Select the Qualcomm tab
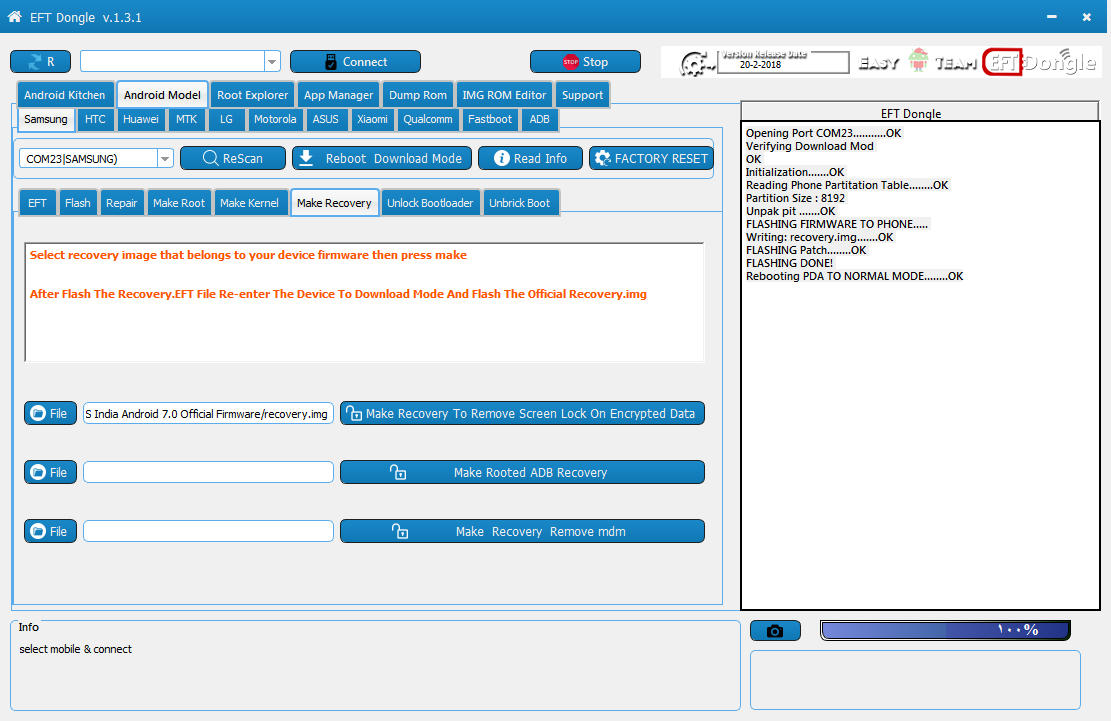Viewport: 1111px width, 721px height. [x=428, y=119]
